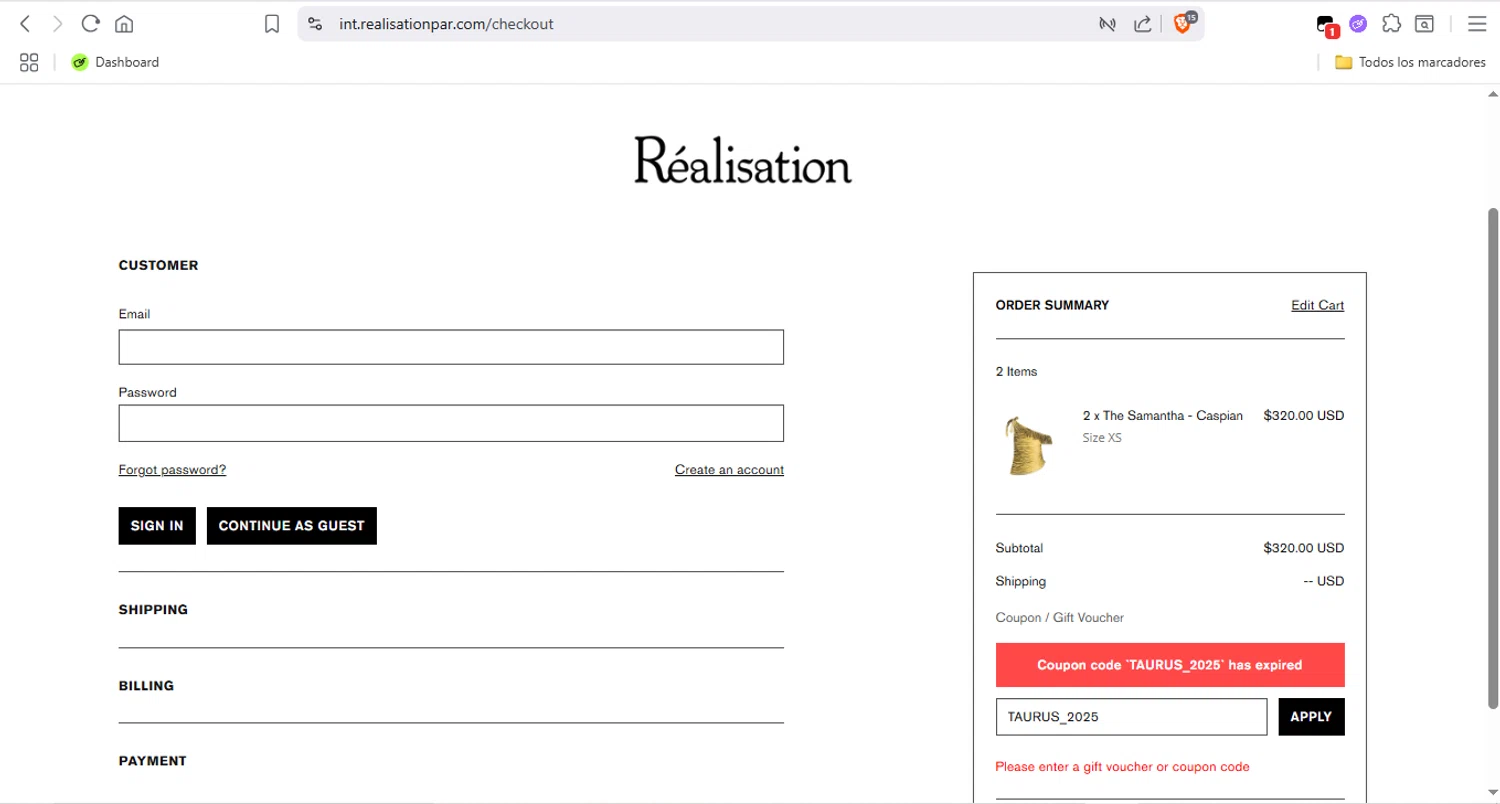Open the browser home page icon
Screen dimensions: 1500x804
(x=124, y=24)
